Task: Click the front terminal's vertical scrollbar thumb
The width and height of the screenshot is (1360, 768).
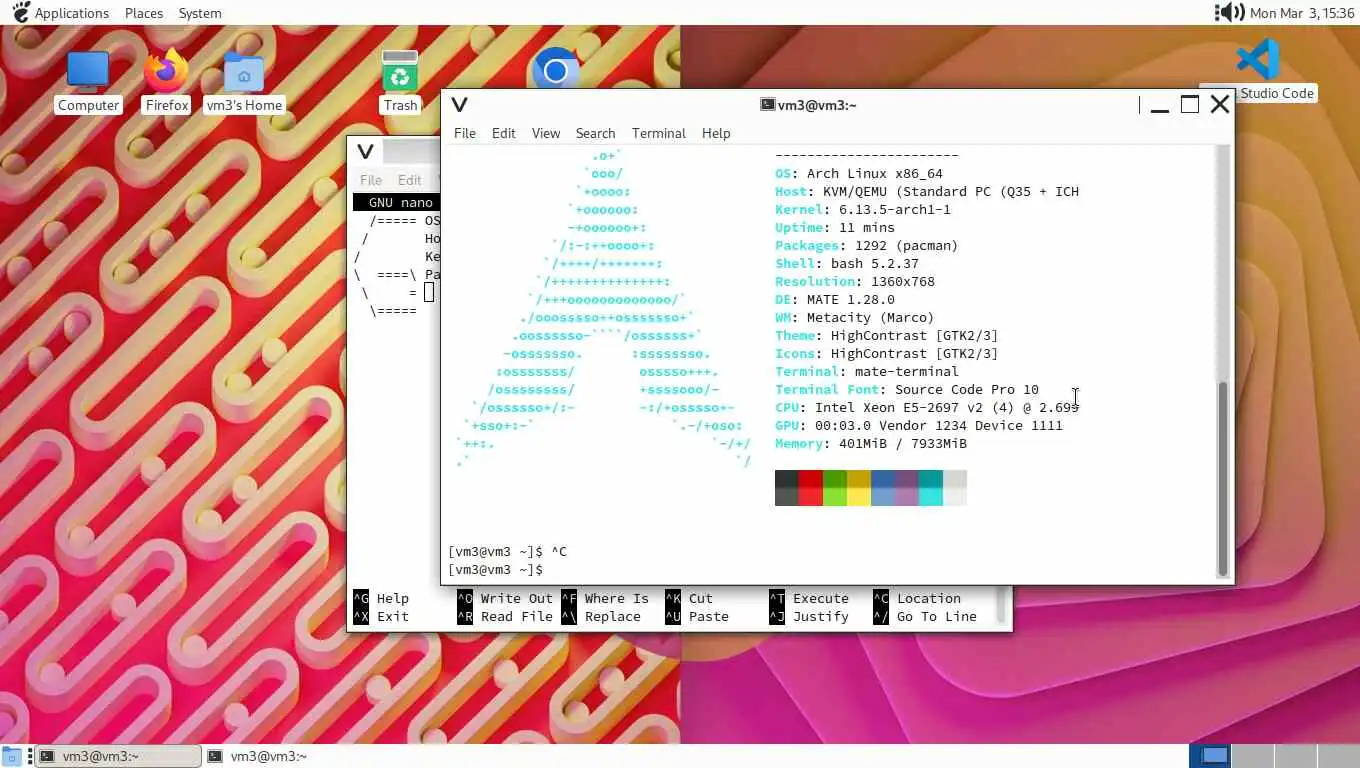Action: [1222, 479]
